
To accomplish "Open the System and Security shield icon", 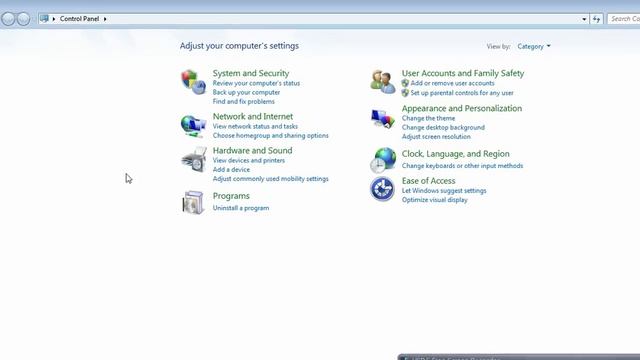I will pos(193,82).
